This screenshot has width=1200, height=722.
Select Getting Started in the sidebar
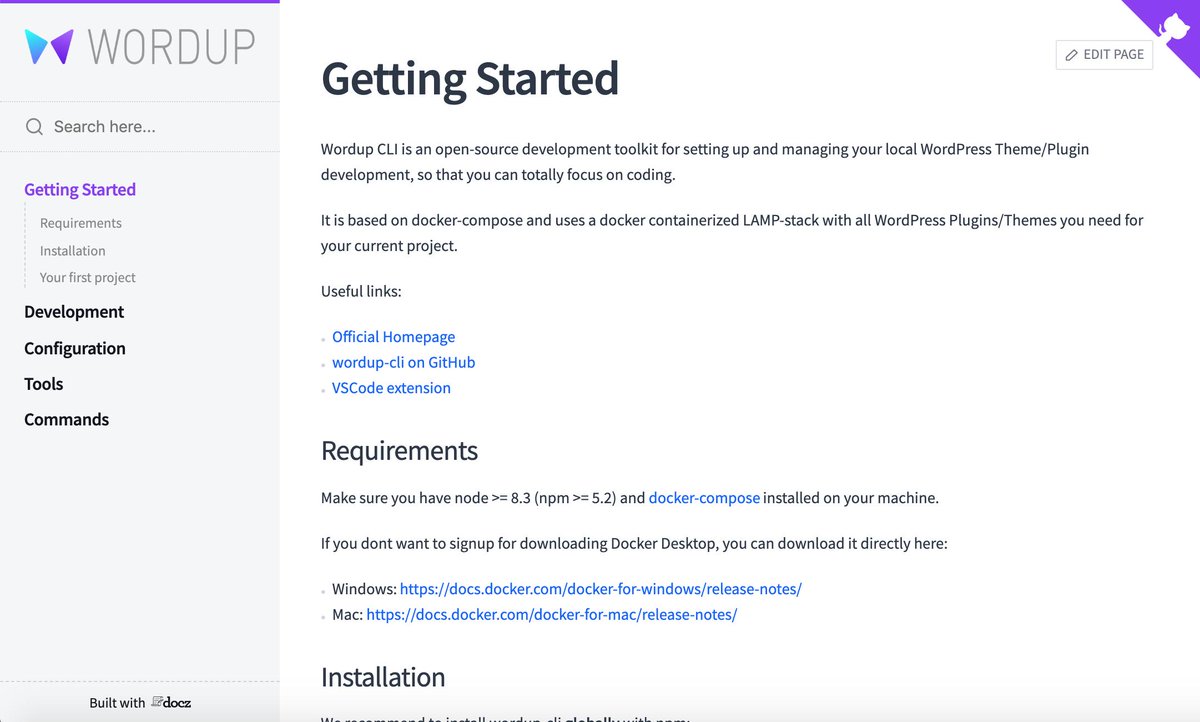click(80, 190)
